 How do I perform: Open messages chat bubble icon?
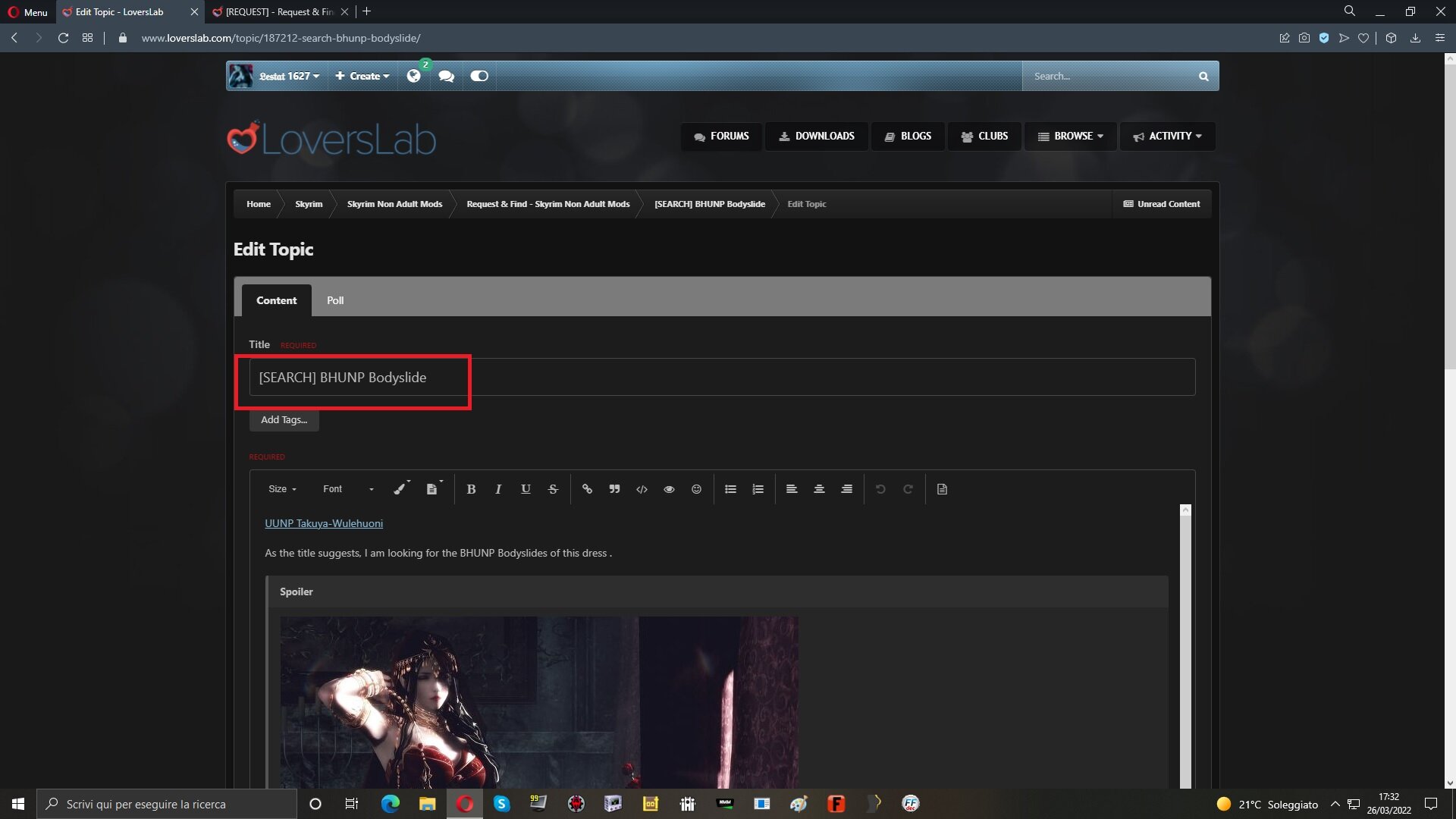coord(446,76)
